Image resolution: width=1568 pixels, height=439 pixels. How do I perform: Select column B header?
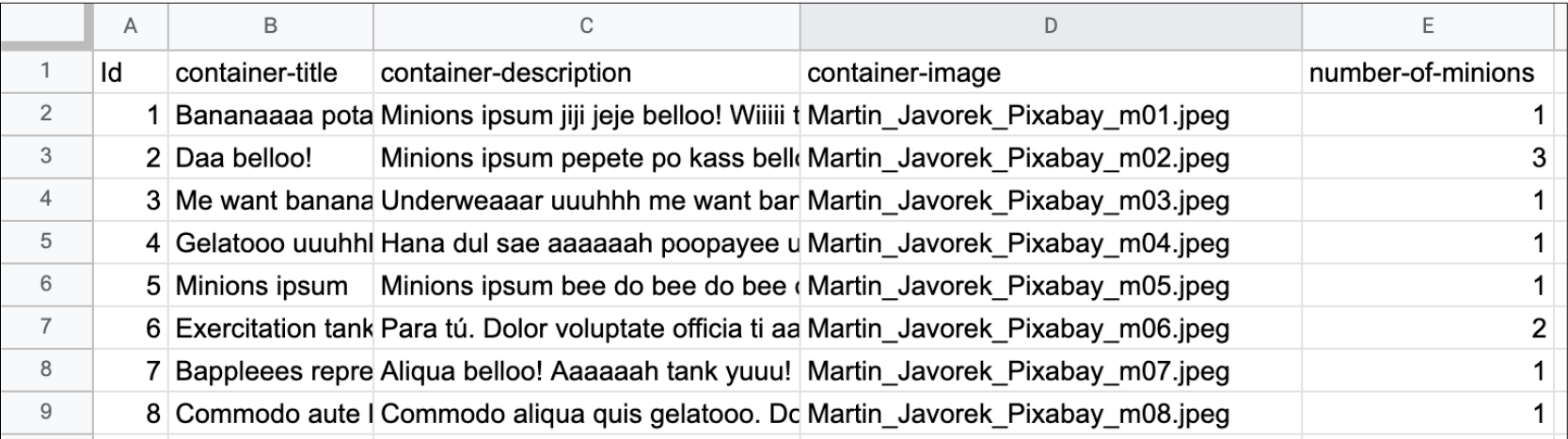coord(270,26)
